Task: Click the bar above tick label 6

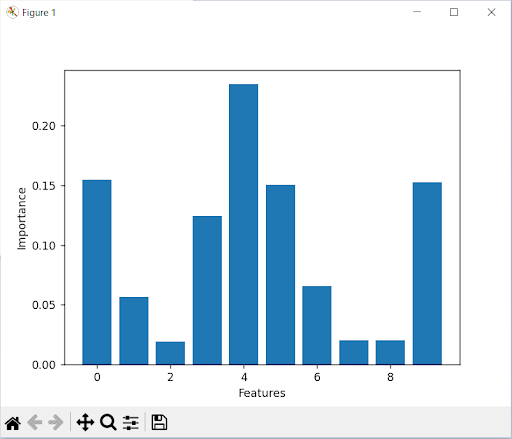Action: [x=317, y=325]
